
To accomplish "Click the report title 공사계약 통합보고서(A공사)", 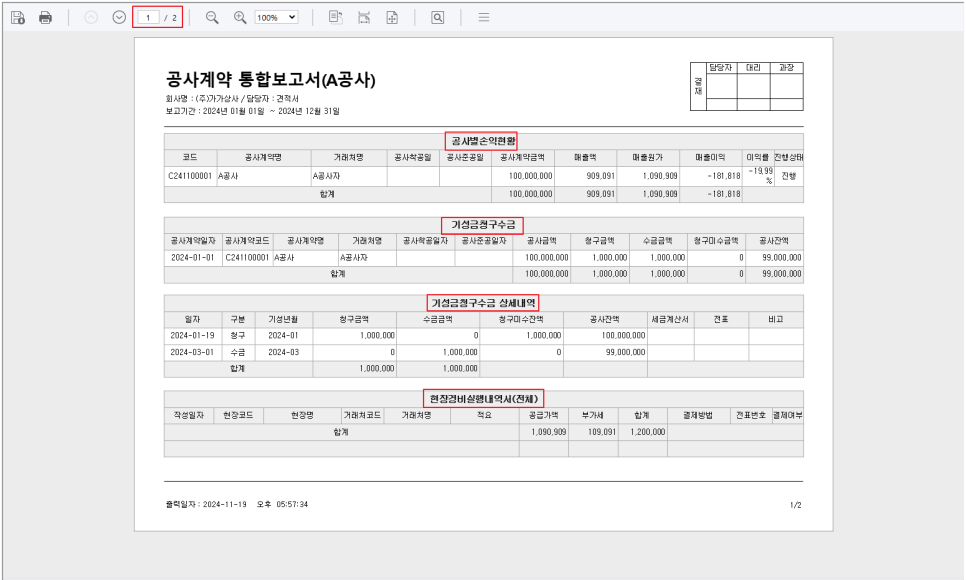I will 270,80.
